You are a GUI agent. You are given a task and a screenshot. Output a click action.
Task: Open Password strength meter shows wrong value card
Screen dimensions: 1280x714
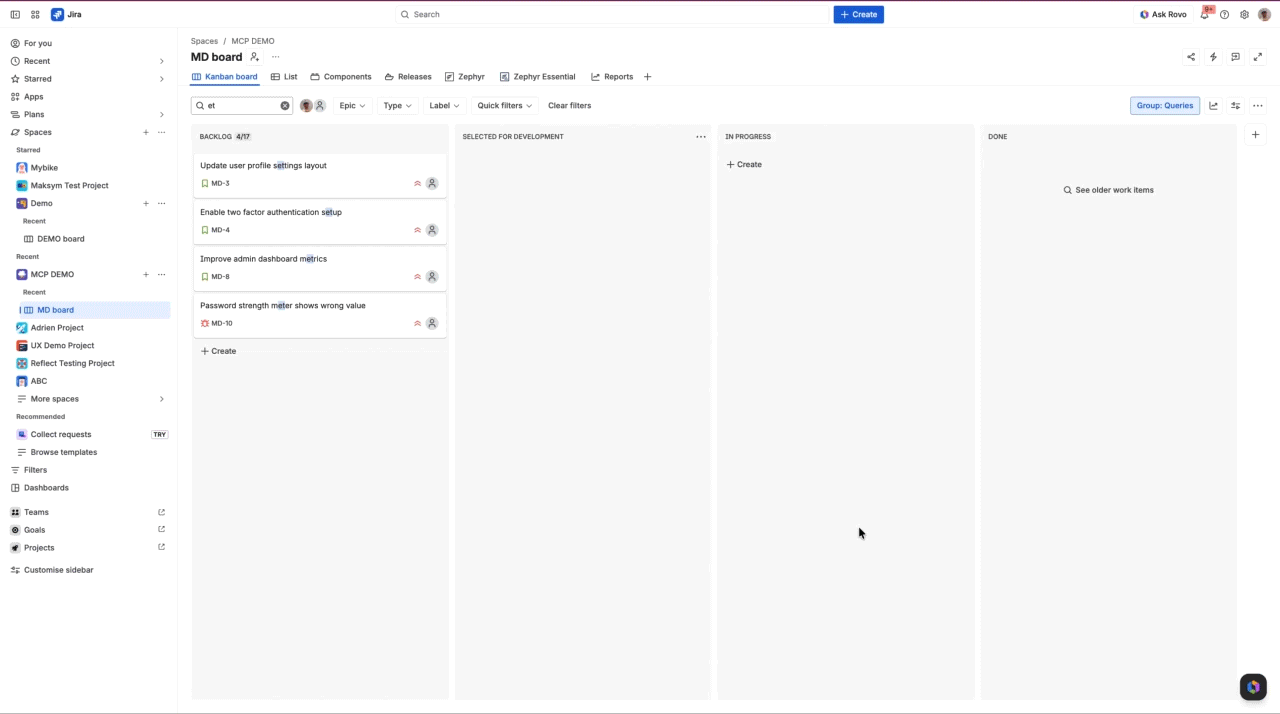pos(320,314)
